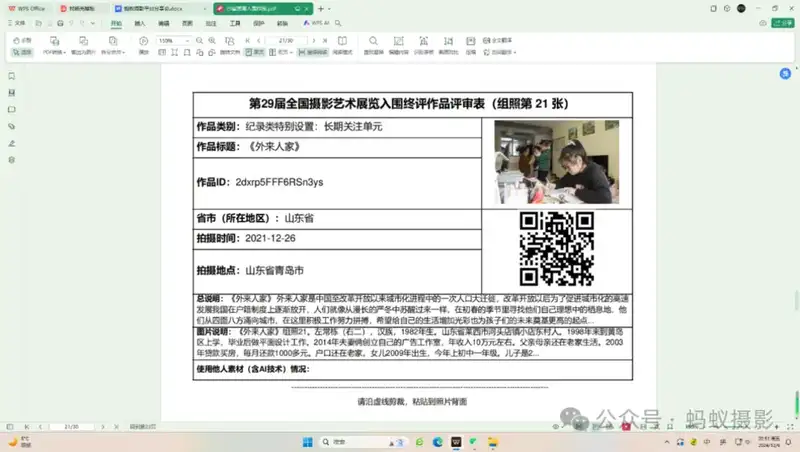Viewport: 800px width, 452px height.
Task: Toggle single page view
Action: (x=255, y=52)
